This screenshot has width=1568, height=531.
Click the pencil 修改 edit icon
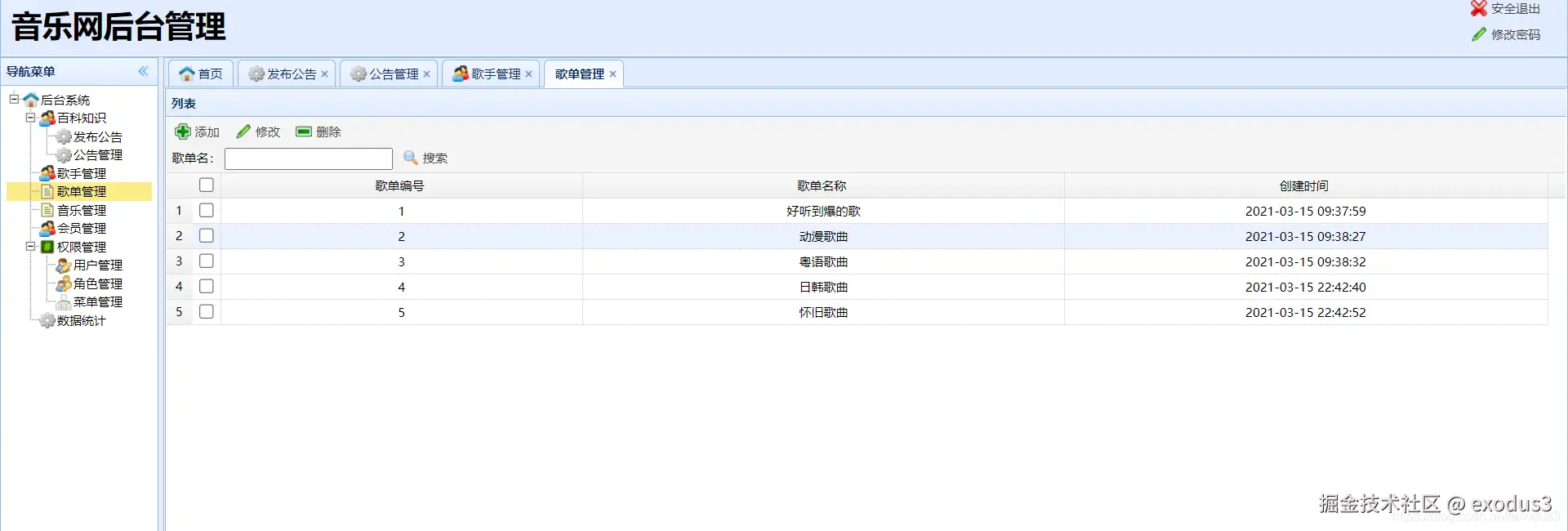point(243,132)
